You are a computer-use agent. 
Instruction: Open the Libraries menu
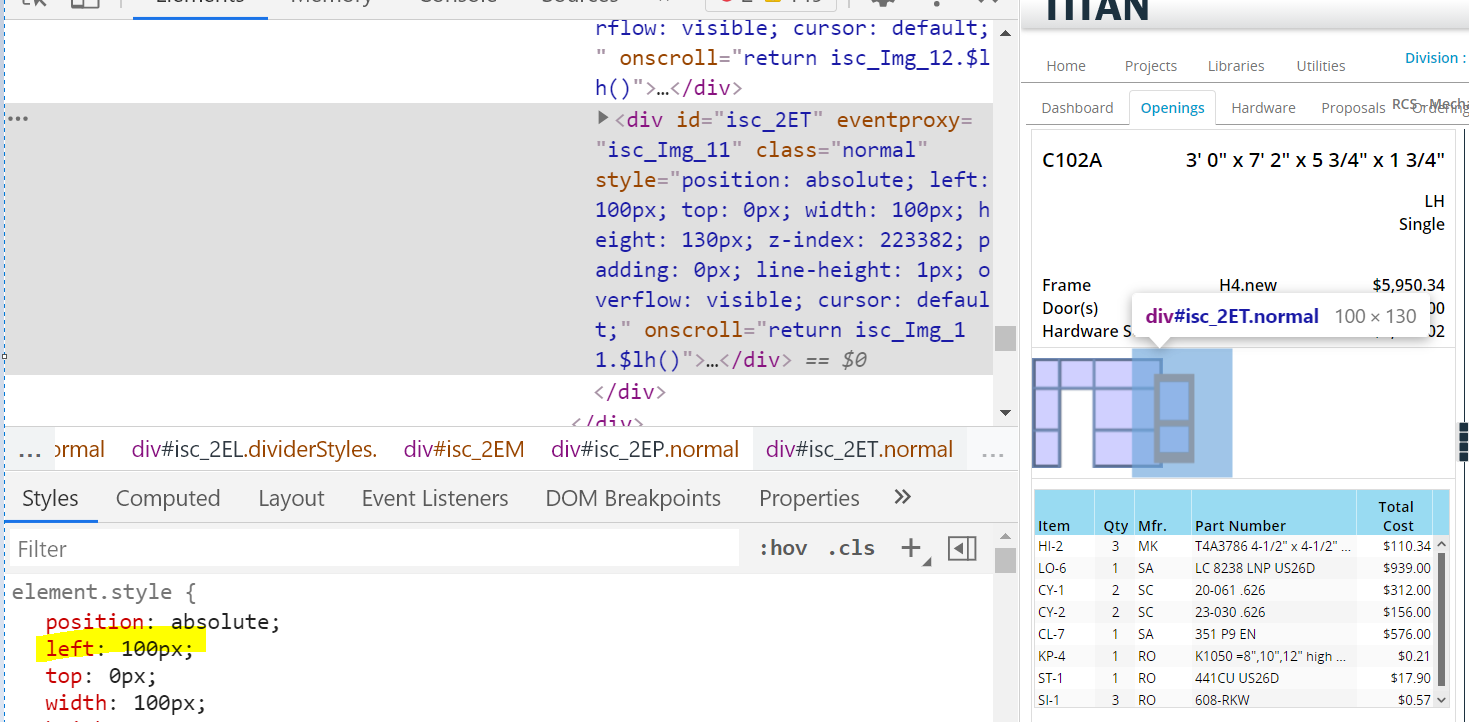1235,66
